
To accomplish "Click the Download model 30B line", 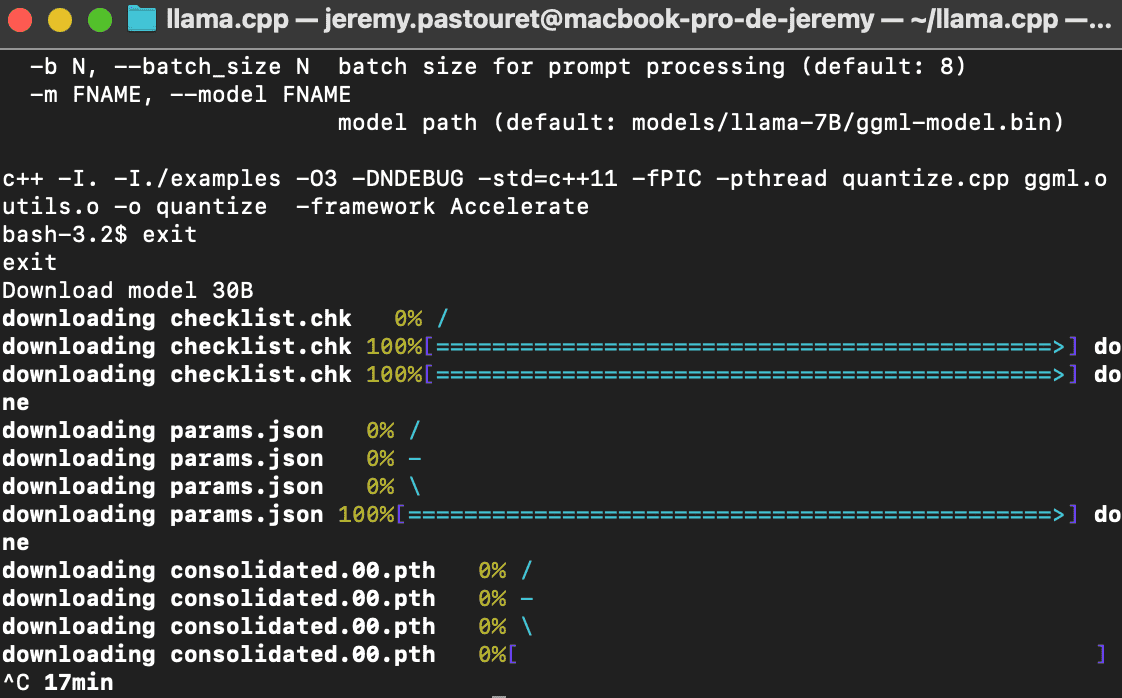I will 128,291.
